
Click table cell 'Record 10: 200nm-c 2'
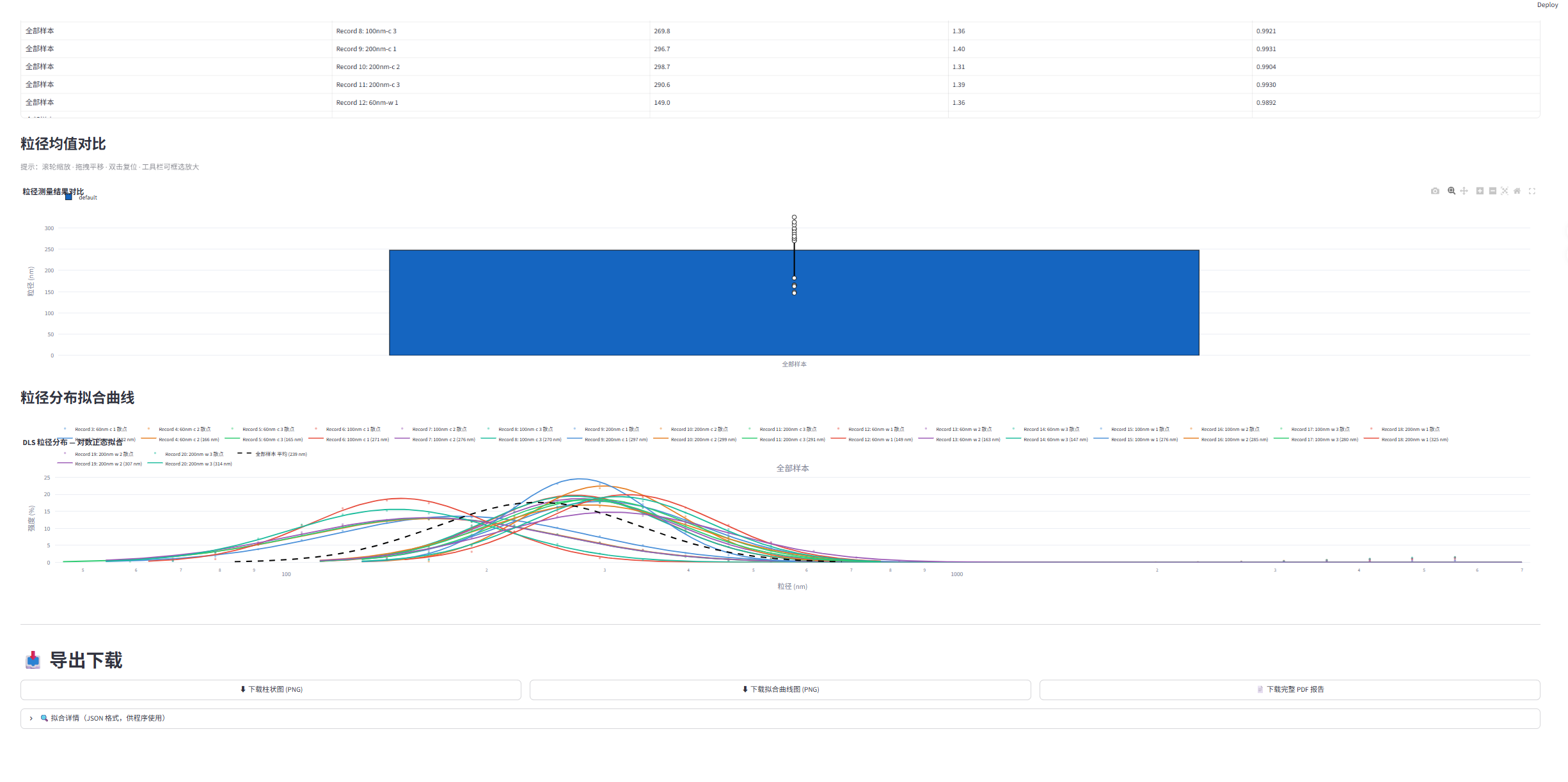[x=491, y=67]
